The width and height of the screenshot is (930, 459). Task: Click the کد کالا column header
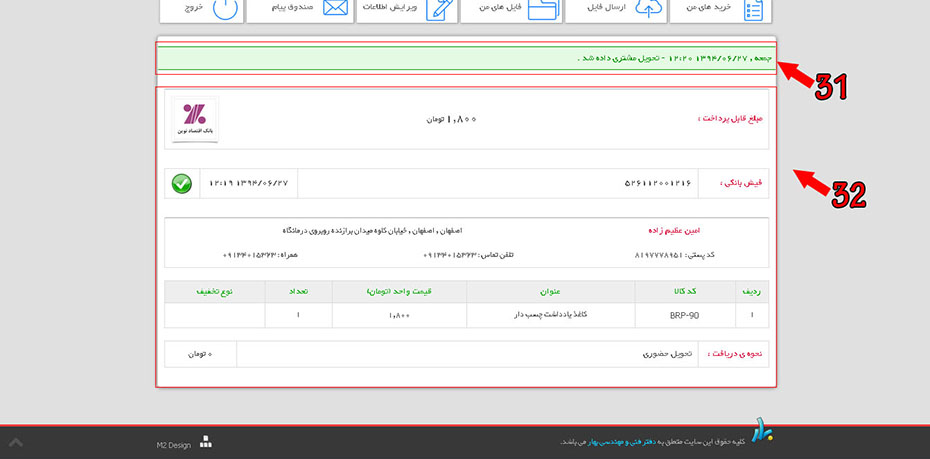tap(684, 291)
